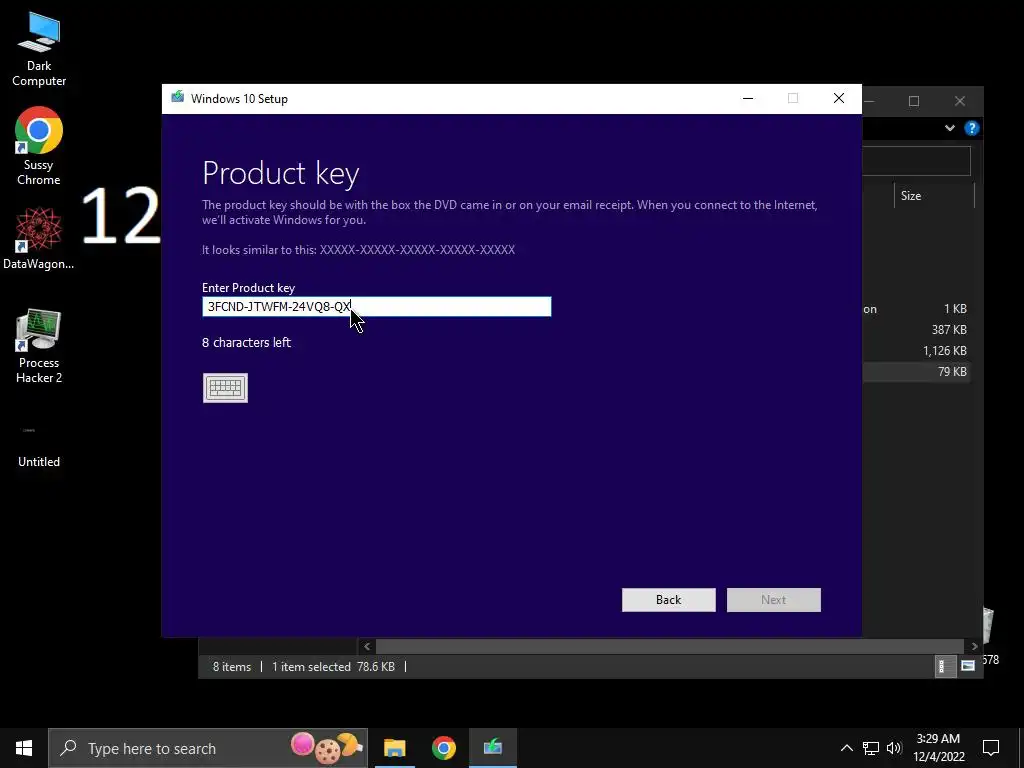Screen dimensions: 1024x768
Task: Select the 79 KB file row
Action: click(916, 372)
